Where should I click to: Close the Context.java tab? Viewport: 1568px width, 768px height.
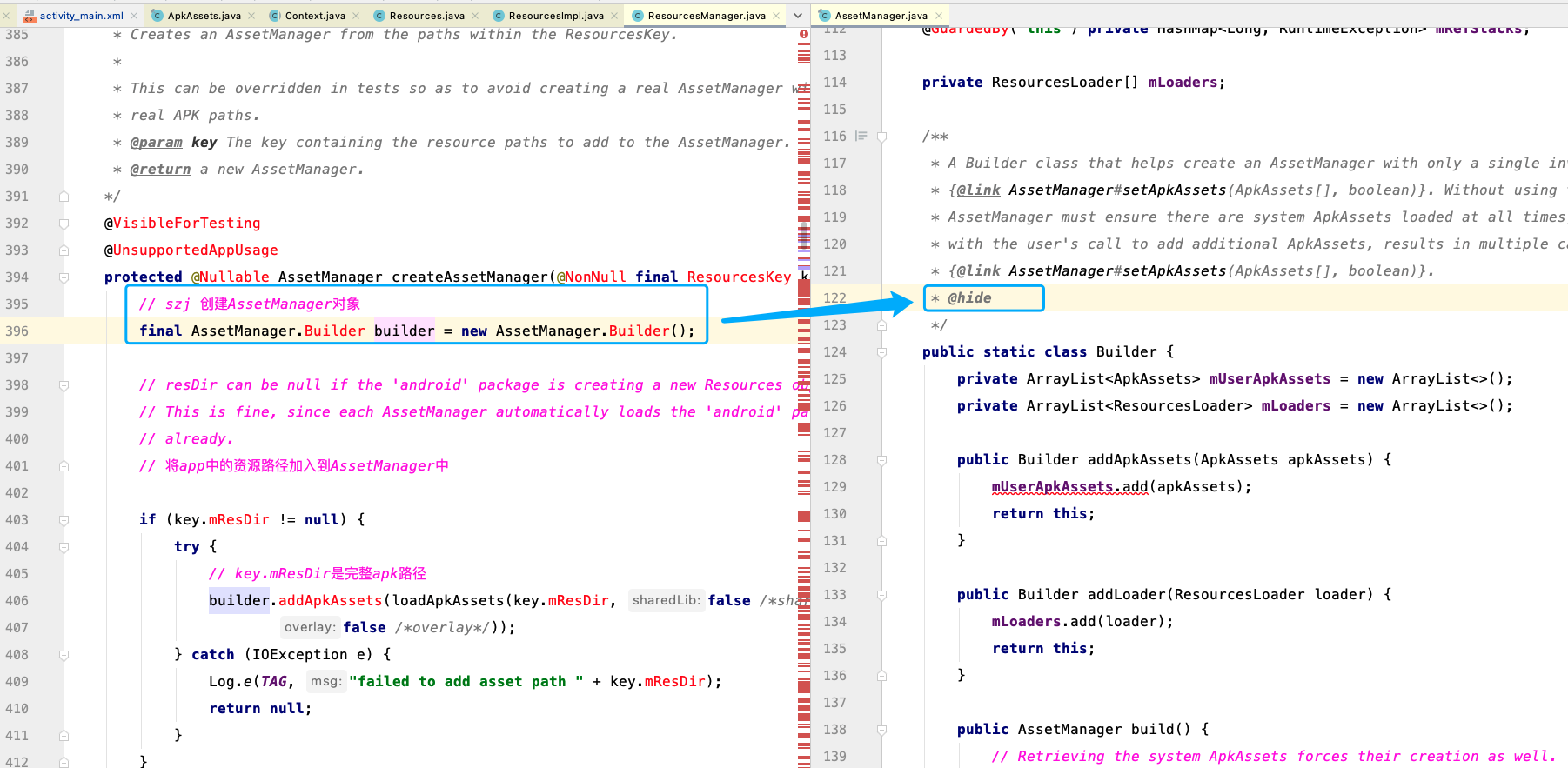[x=356, y=16]
